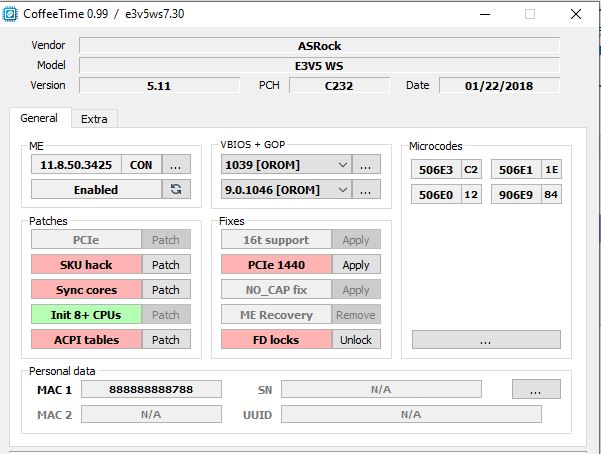Click the Sync cores status label

(87, 290)
